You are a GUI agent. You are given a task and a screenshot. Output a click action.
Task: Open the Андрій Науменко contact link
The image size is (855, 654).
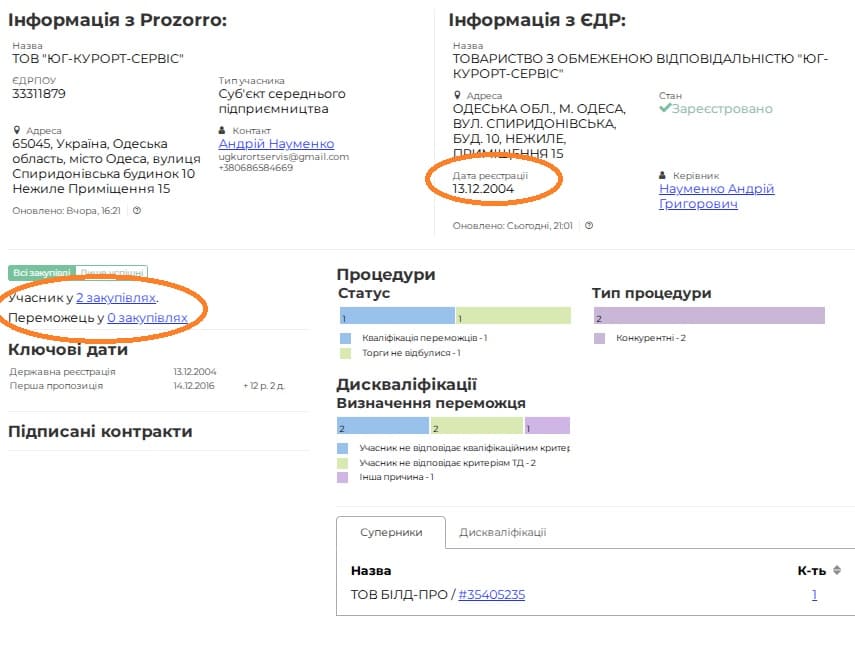pyautogui.click(x=276, y=144)
